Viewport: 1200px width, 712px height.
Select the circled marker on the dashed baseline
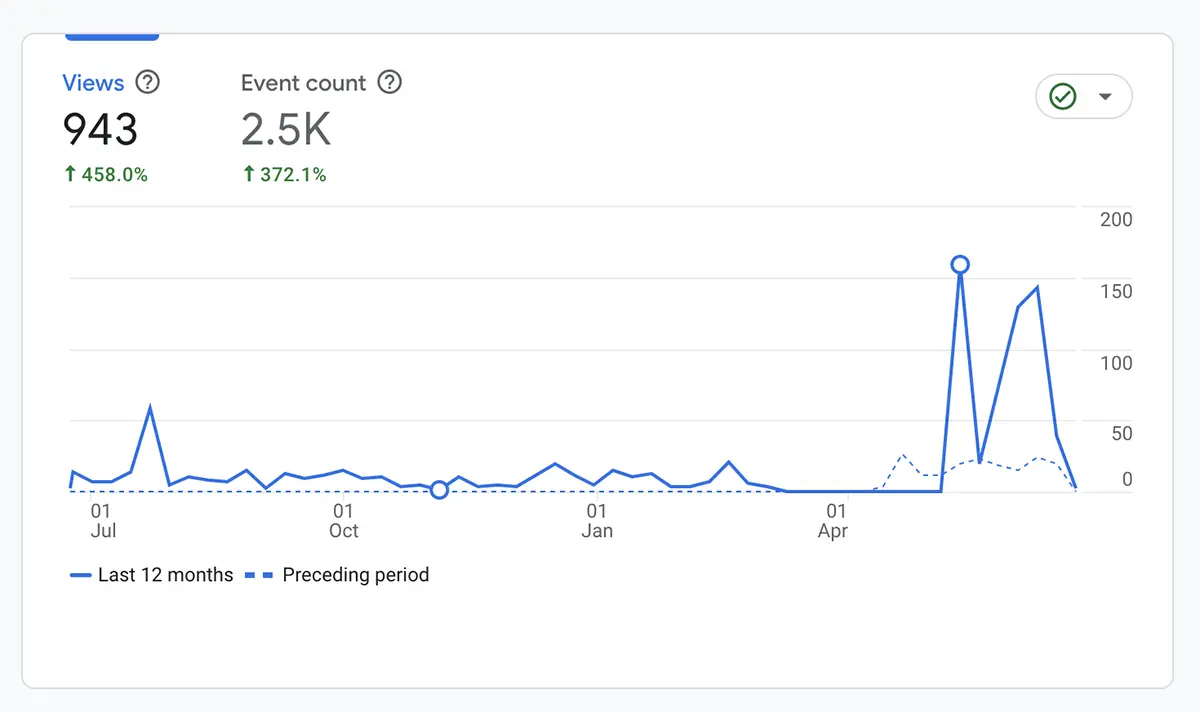tap(438, 490)
